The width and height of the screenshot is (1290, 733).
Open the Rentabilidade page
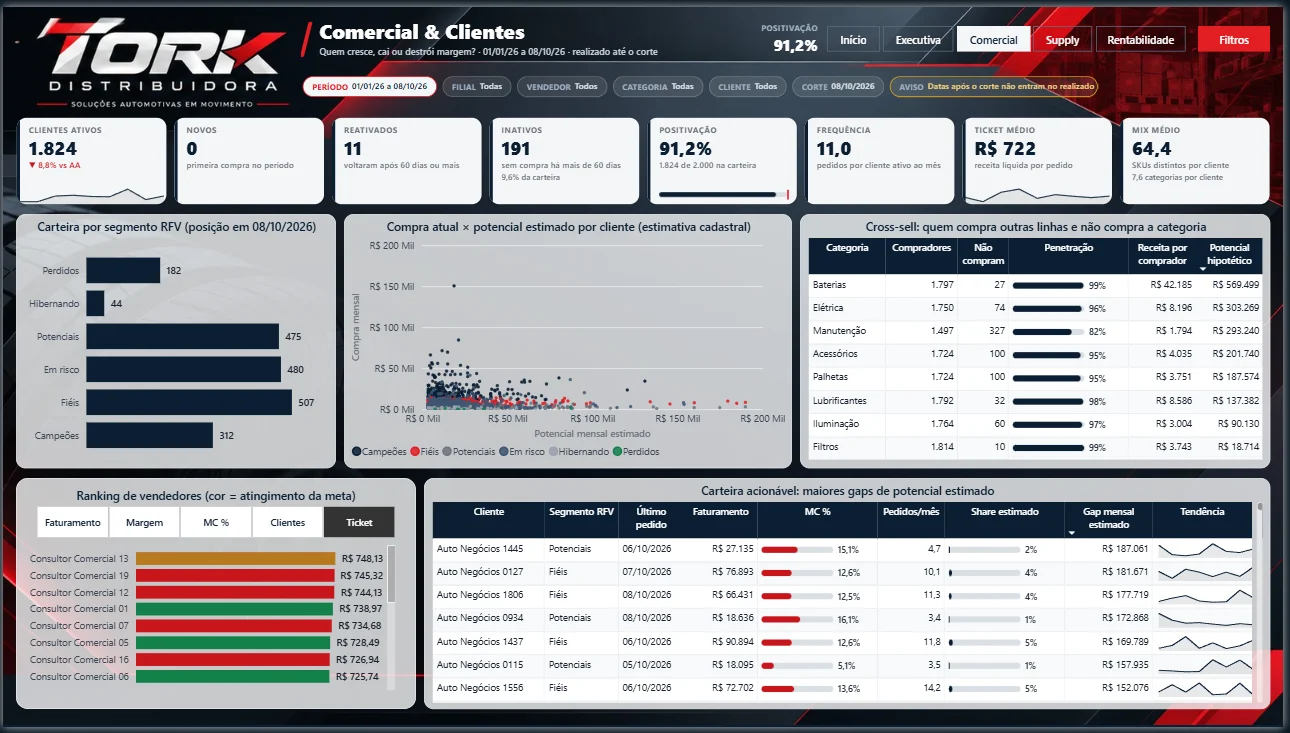coord(1141,40)
